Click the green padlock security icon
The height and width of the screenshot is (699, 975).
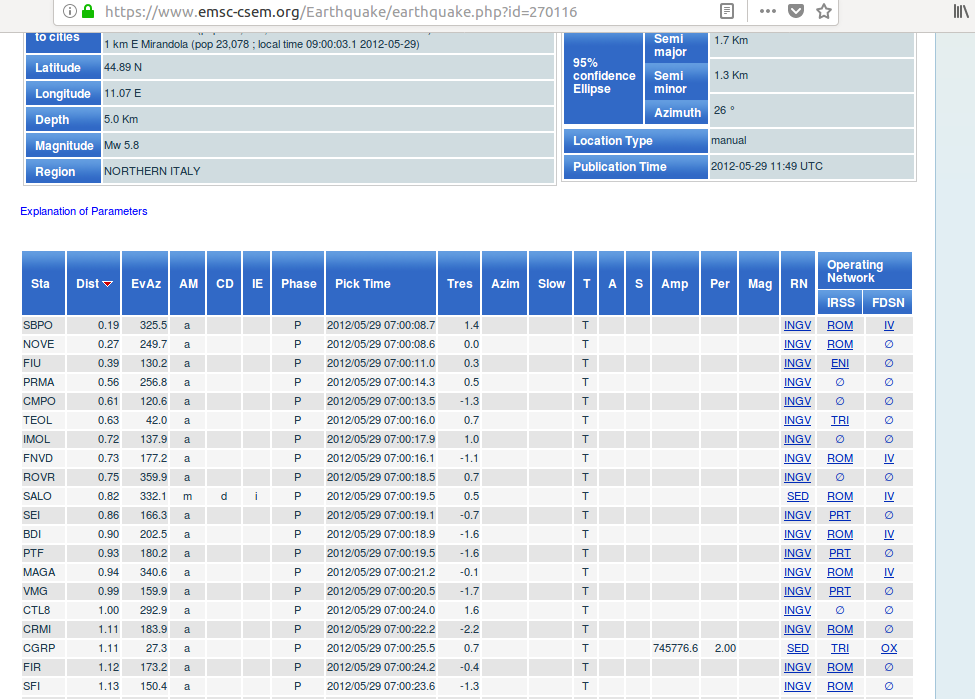pos(88,12)
